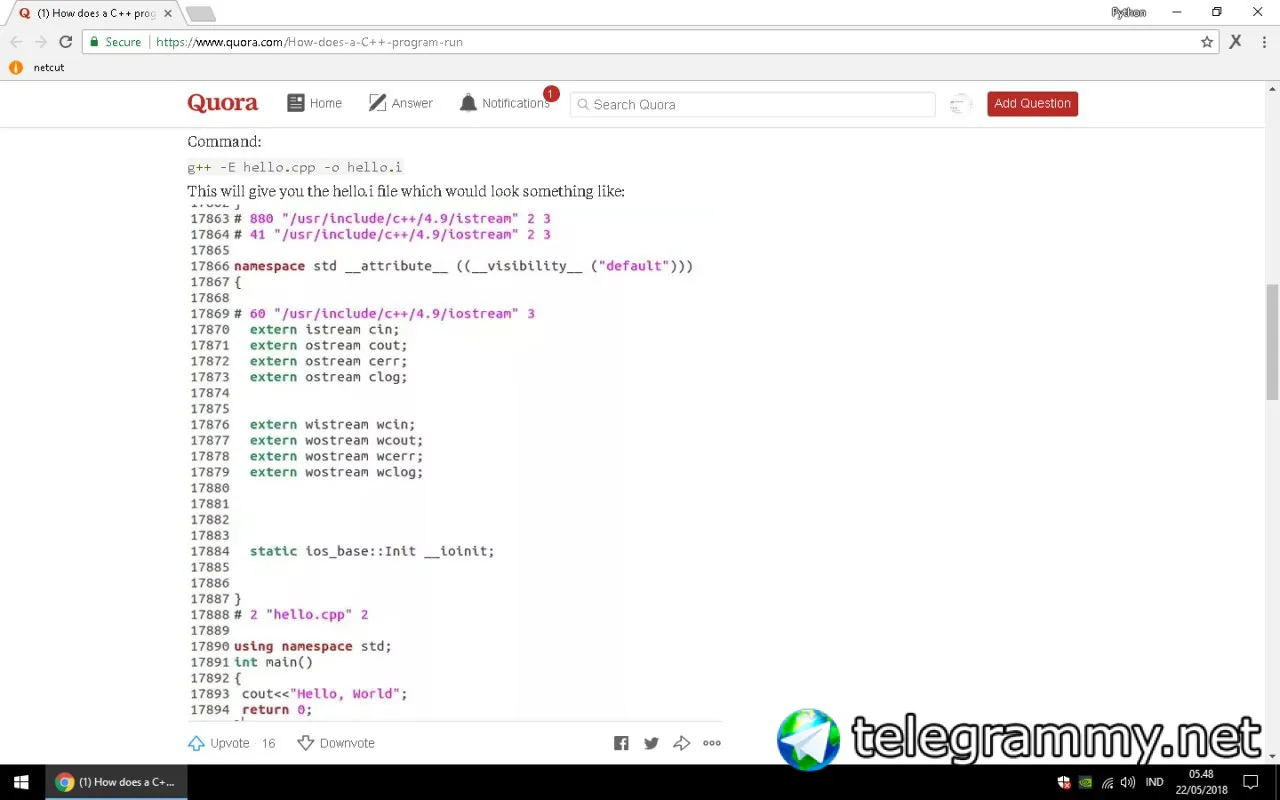Click the Quora URL address bar
The height and width of the screenshot is (800, 1280).
point(650,42)
